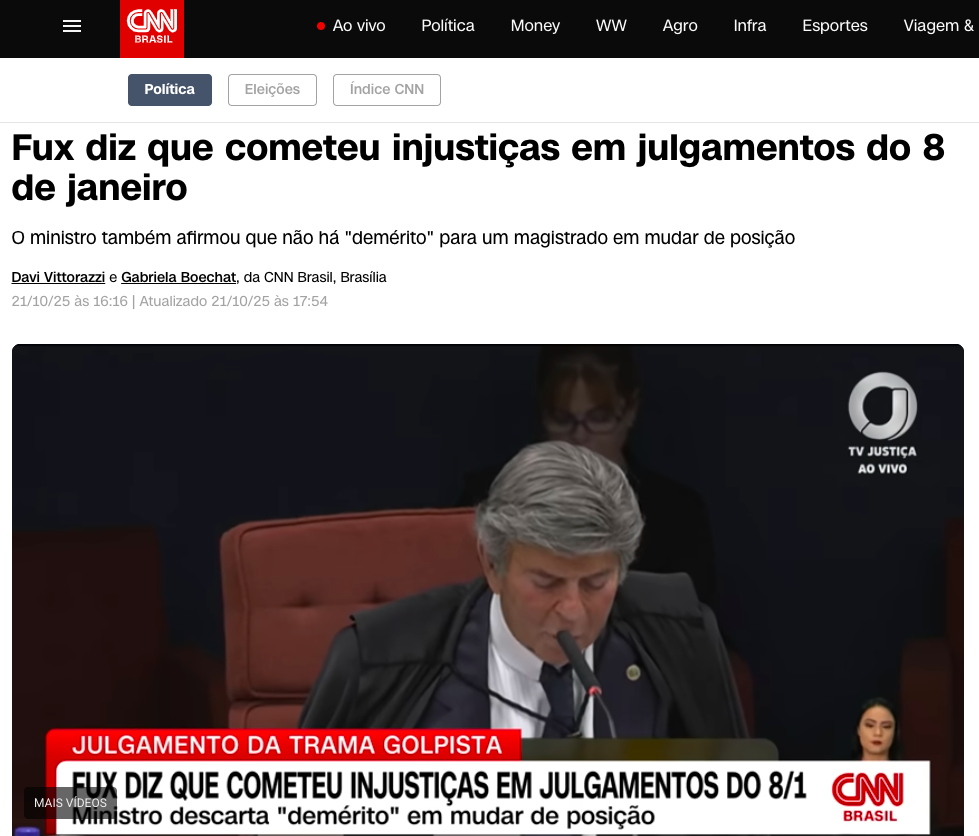Click the TV Justiça logo watermark
979x836 pixels.
882,424
